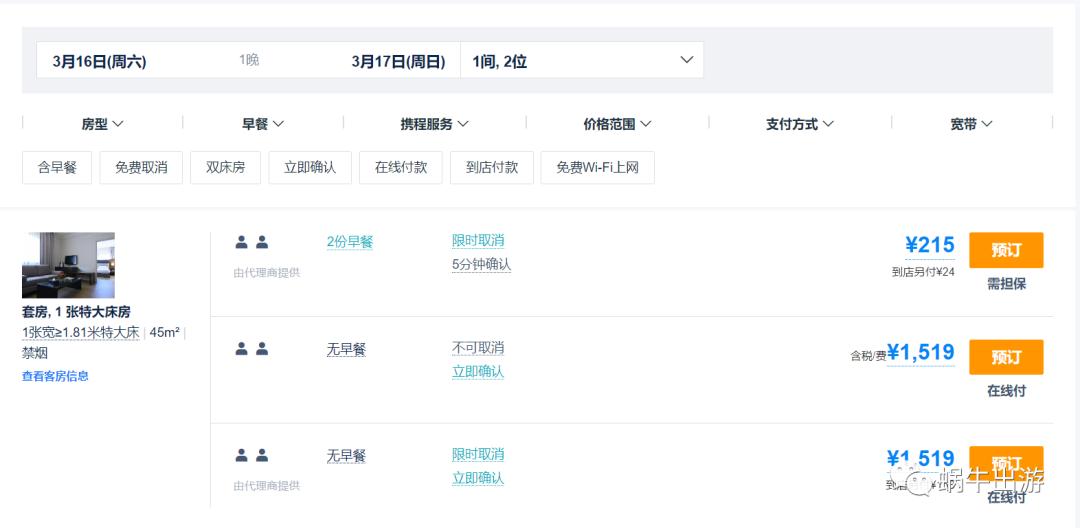Click the 5分钟确认 confirmation text
Screen dimensions: 1080x528
(481, 264)
